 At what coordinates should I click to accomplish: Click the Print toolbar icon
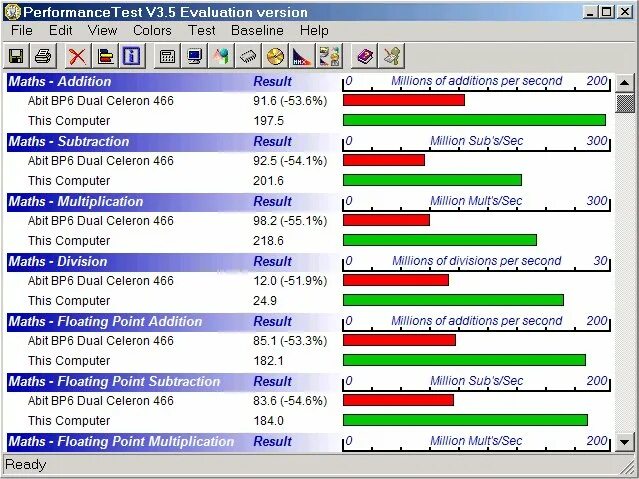[43, 56]
